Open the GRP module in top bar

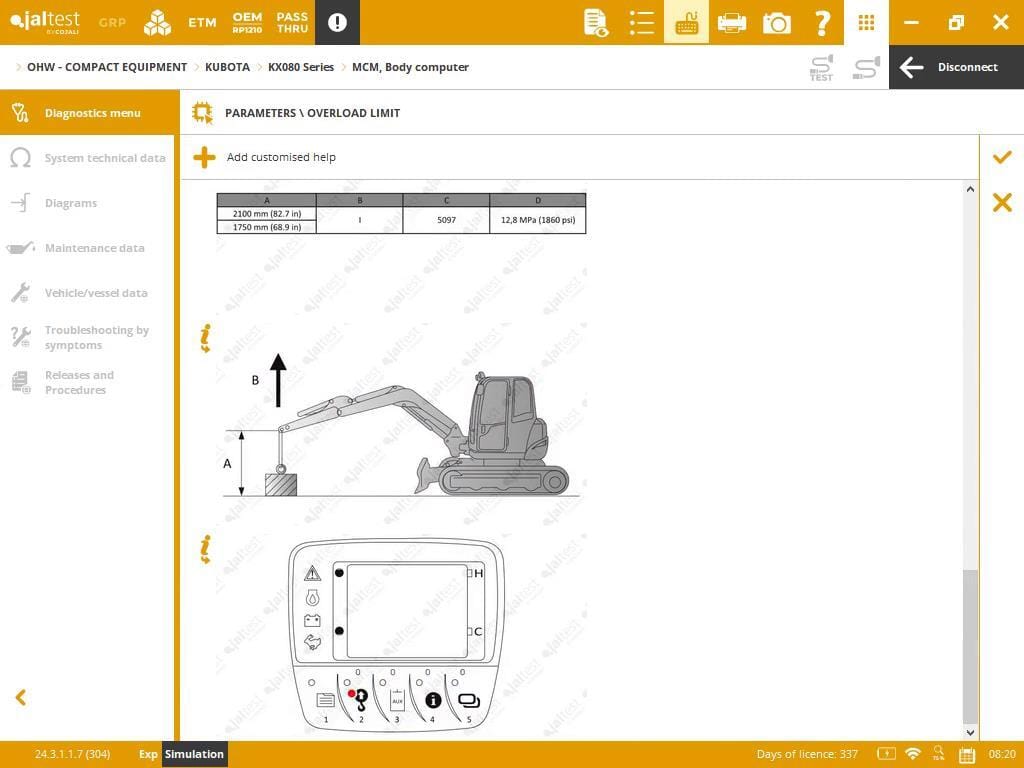(x=112, y=22)
